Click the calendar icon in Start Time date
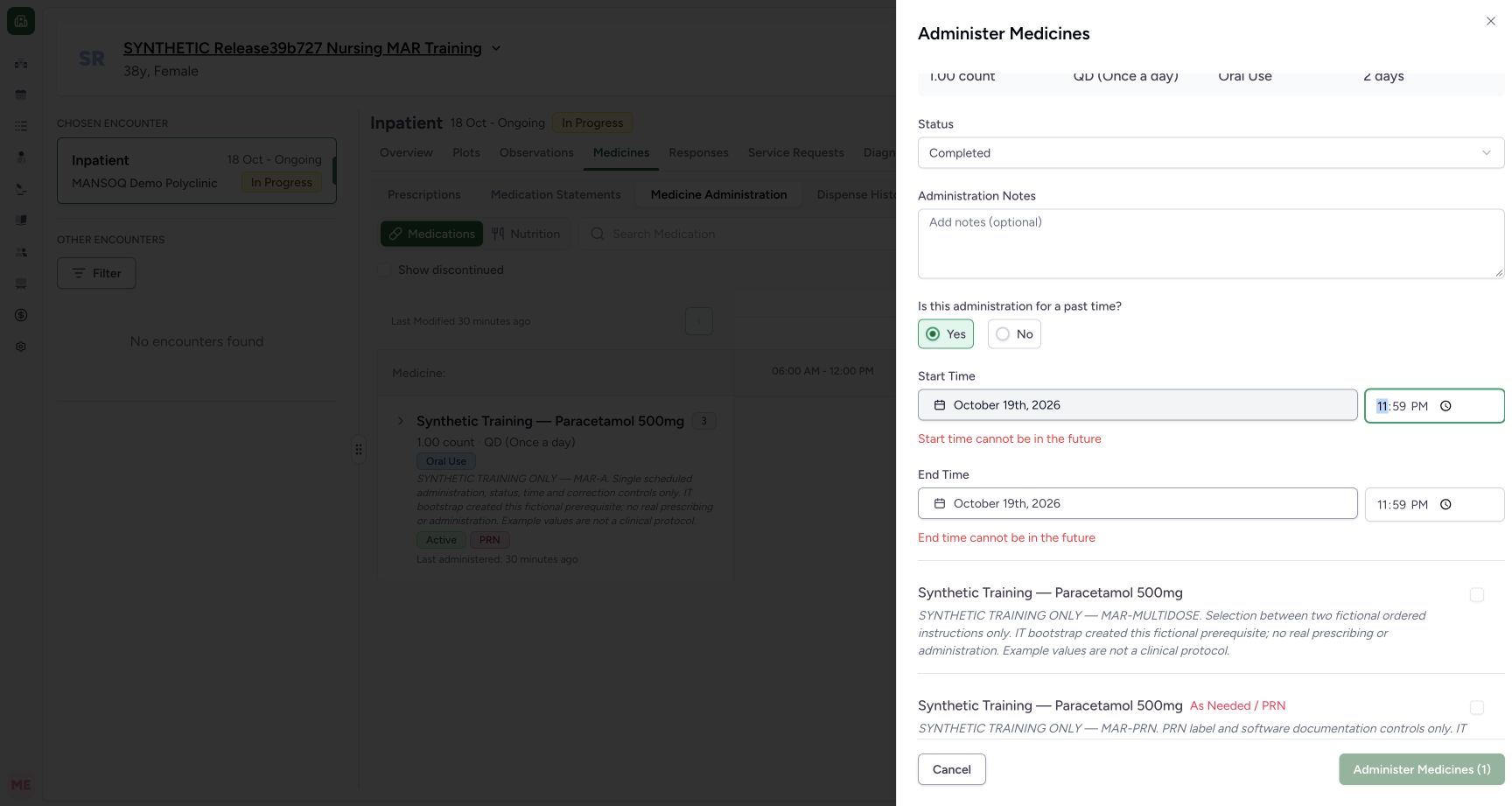Screen dimensions: 1512x806 (940, 405)
